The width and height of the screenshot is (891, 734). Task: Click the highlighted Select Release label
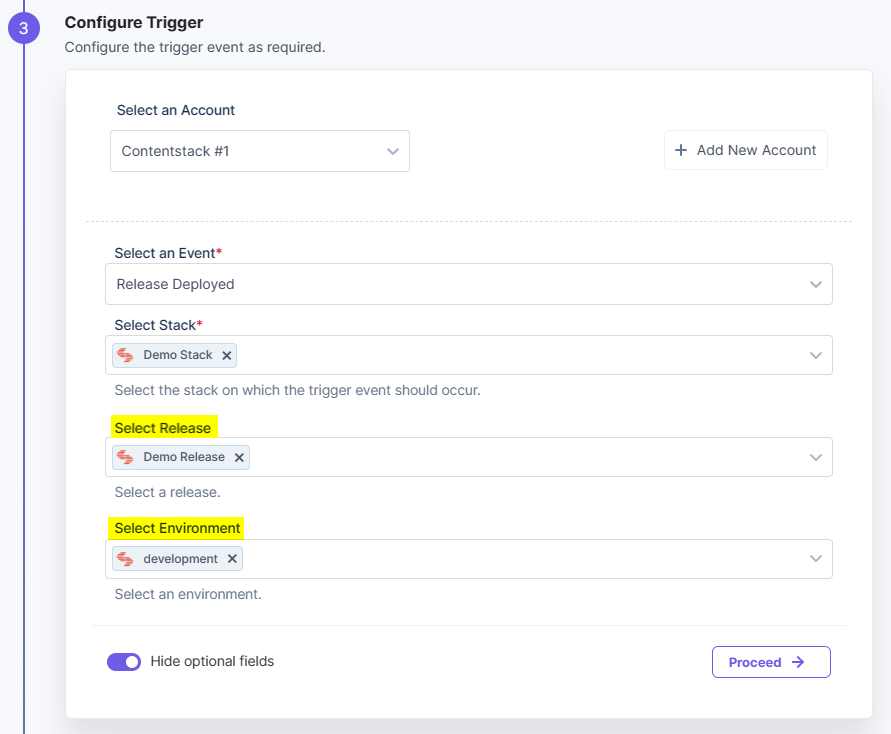tap(163, 427)
